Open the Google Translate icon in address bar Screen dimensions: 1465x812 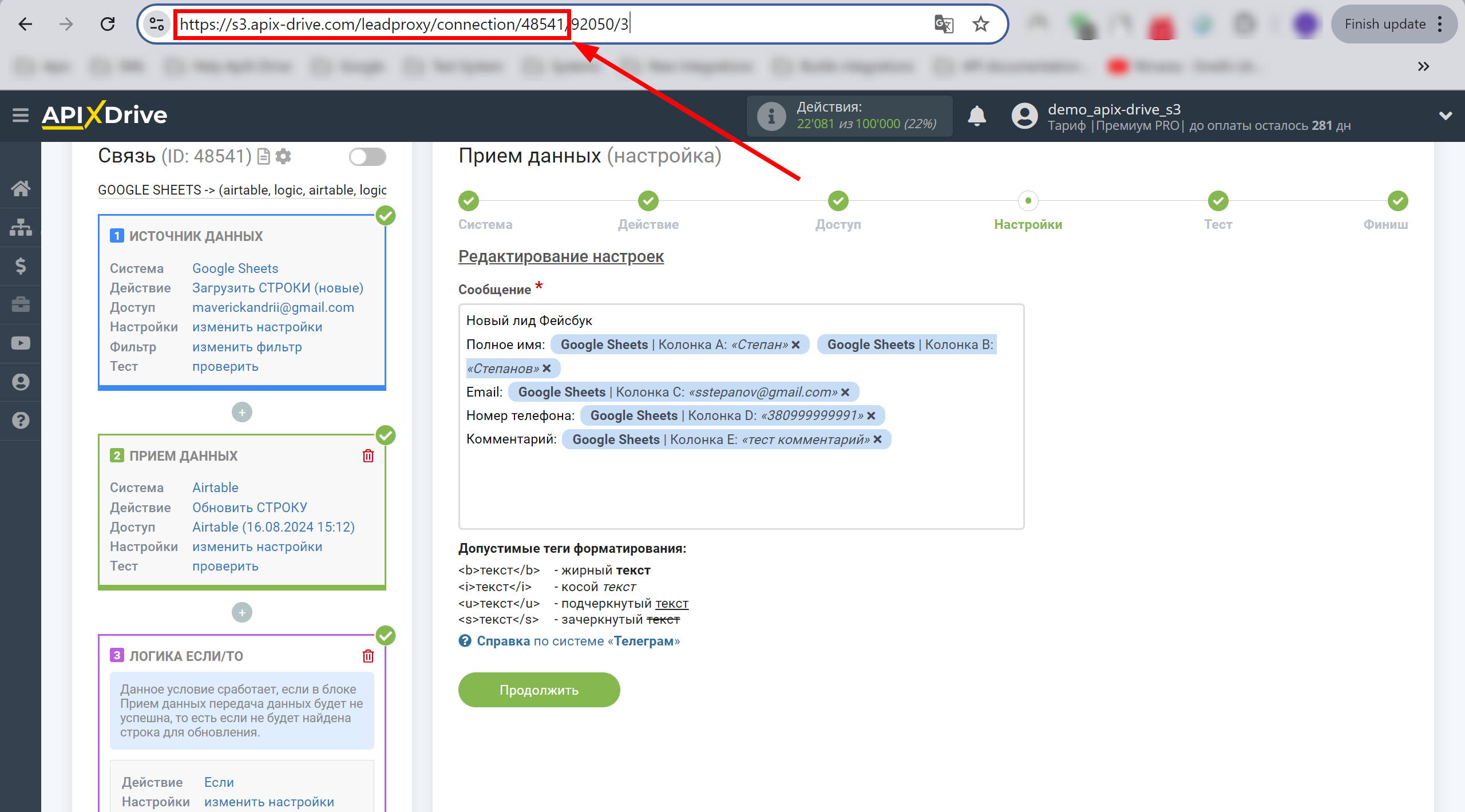coord(944,24)
